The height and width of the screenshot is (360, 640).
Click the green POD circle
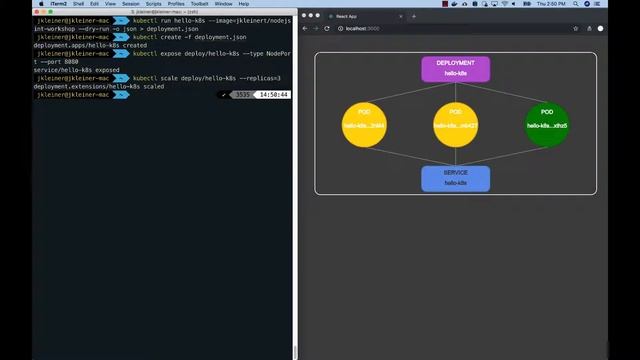(547, 124)
